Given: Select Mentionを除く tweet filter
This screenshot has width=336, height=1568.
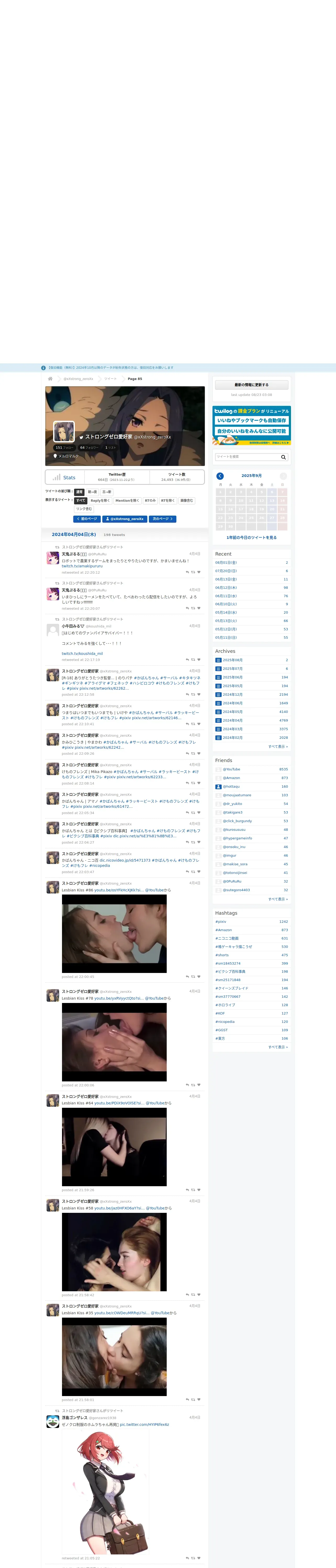Looking at the screenshot, I should [127, 500].
